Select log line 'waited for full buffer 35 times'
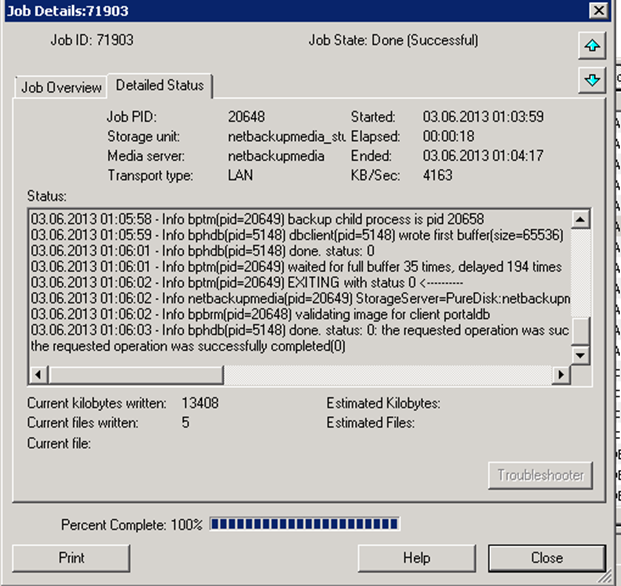The height and width of the screenshot is (586, 621). click(296, 267)
